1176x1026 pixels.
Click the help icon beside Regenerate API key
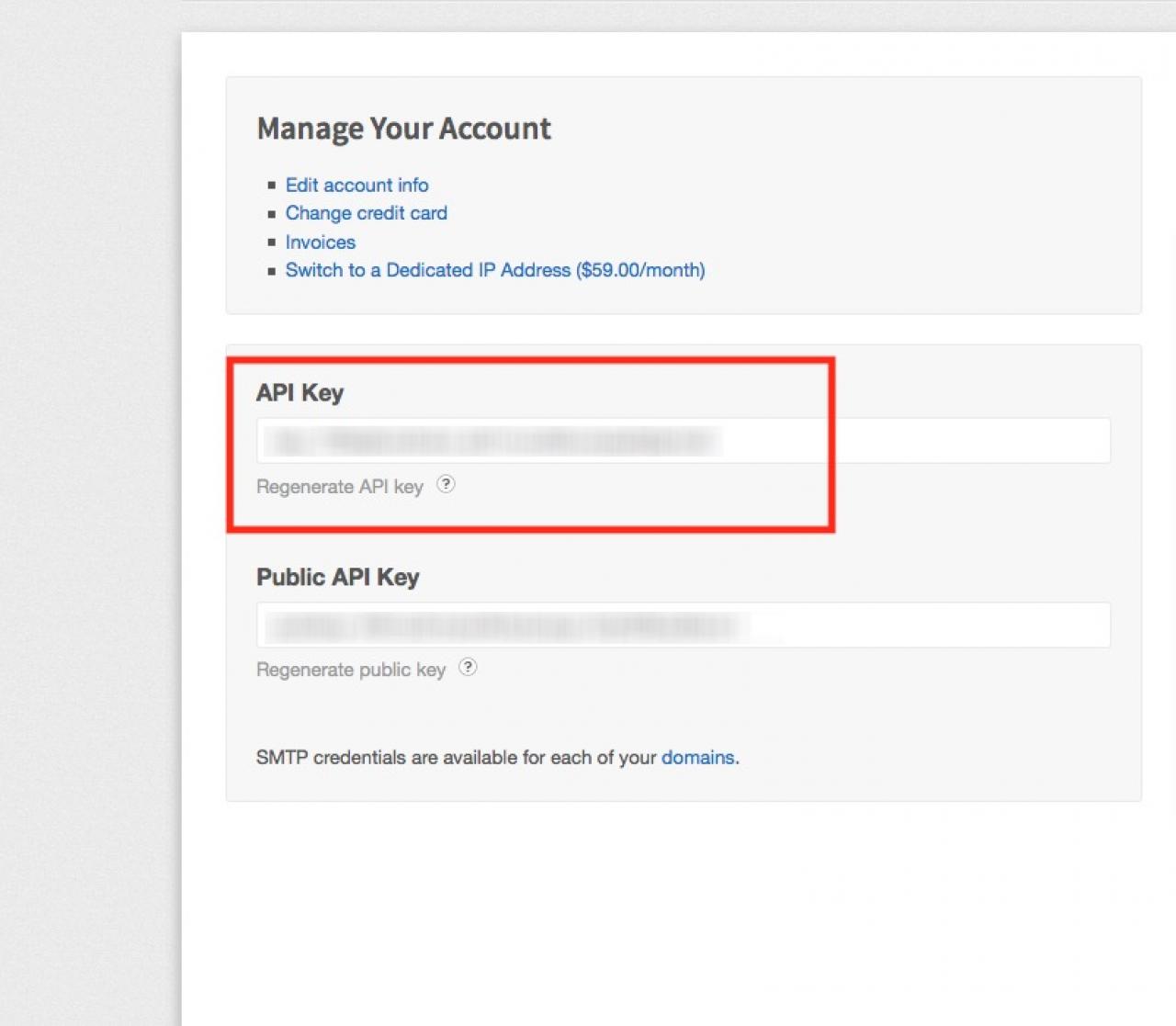click(x=446, y=484)
